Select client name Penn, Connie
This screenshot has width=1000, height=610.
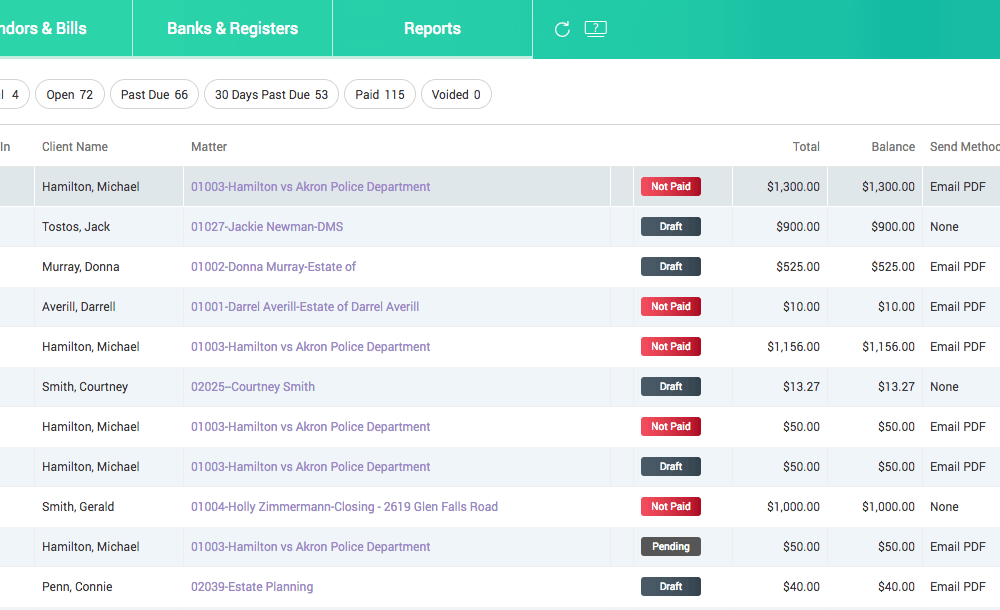click(77, 586)
